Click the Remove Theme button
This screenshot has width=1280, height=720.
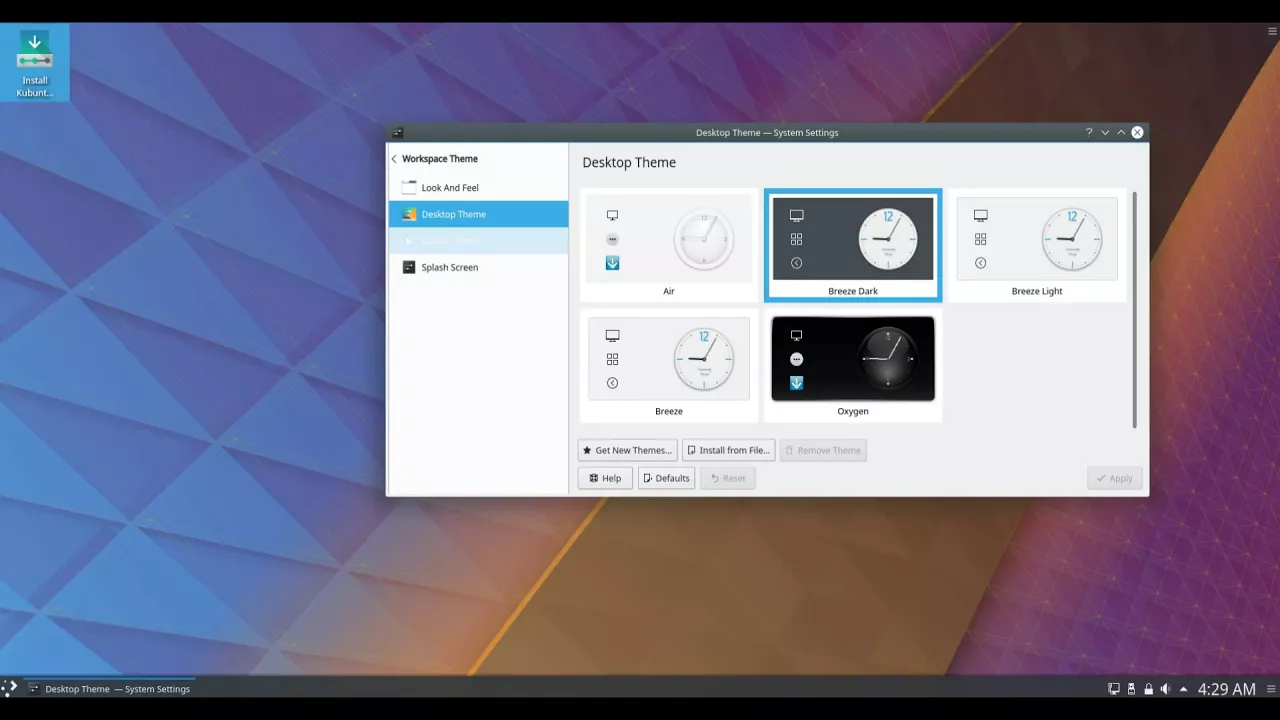[x=823, y=450]
